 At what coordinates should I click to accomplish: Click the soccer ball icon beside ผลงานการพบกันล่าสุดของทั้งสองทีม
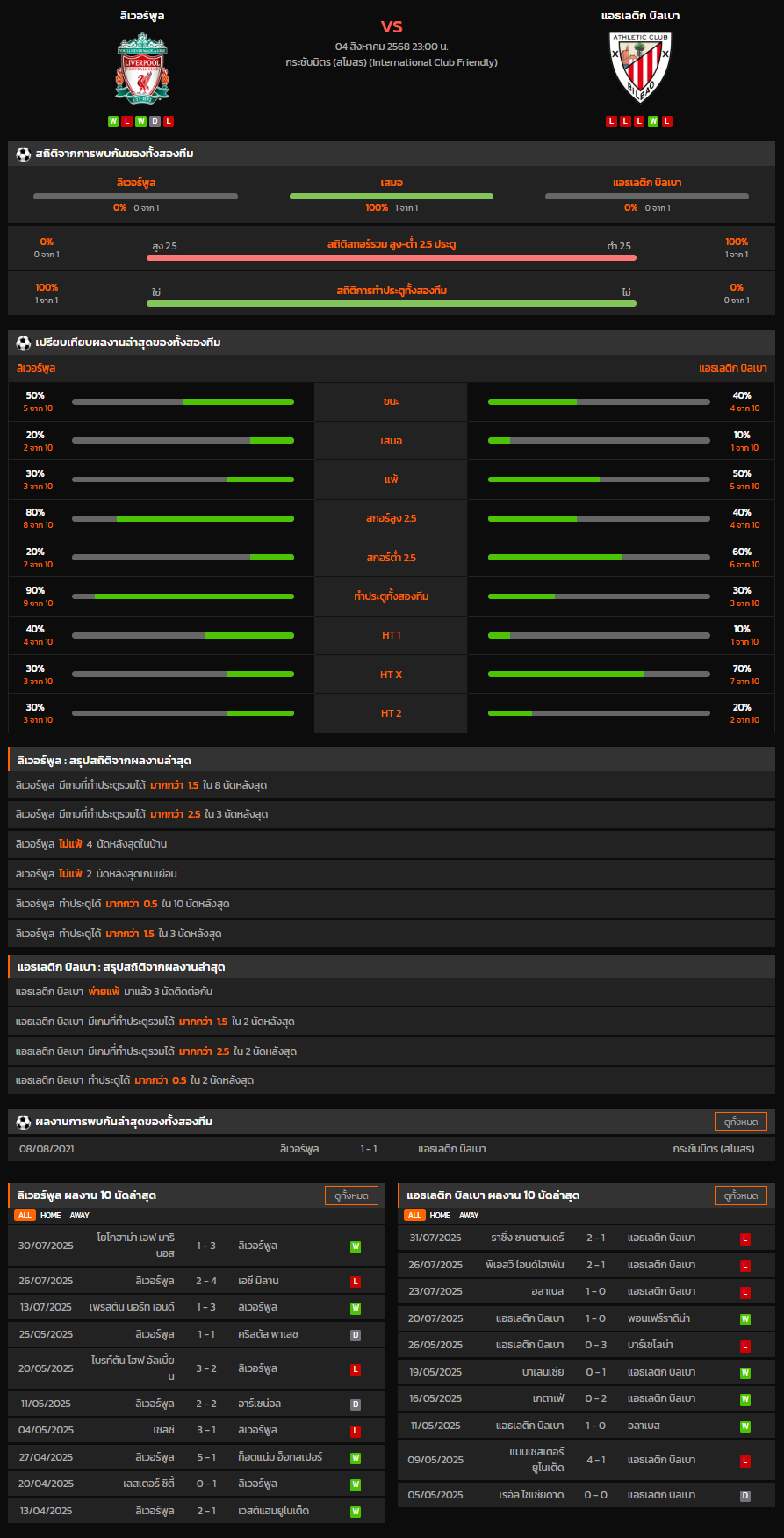click(x=24, y=1122)
